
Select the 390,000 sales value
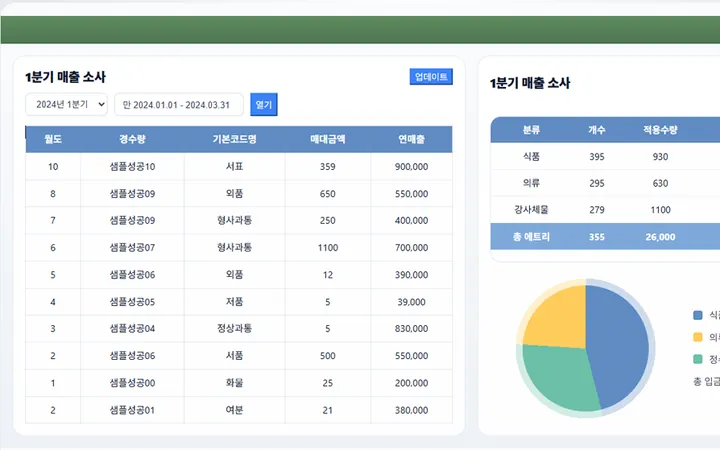(411, 275)
